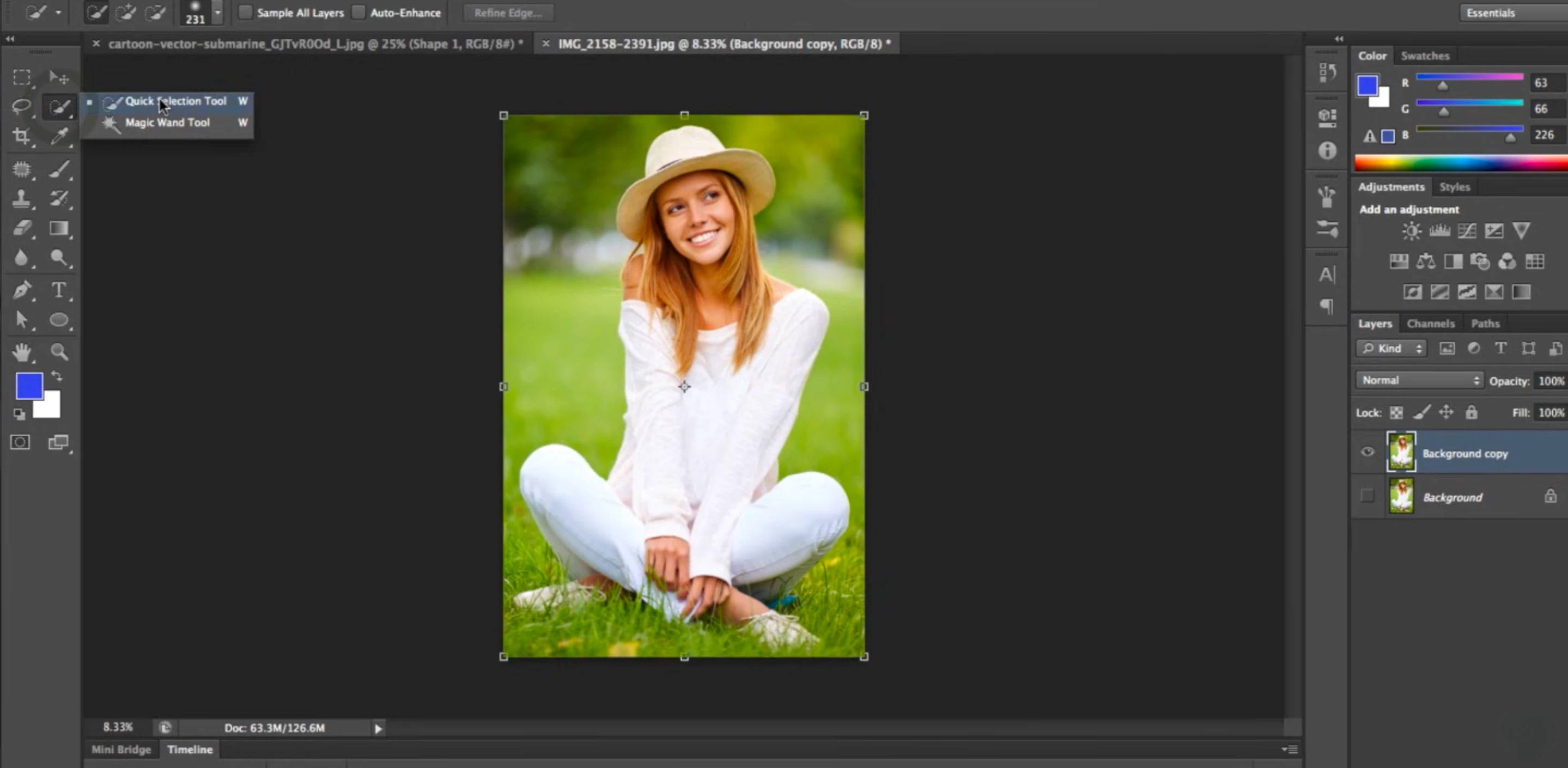
Task: Add a Vibrance adjustment
Action: [x=1521, y=231]
